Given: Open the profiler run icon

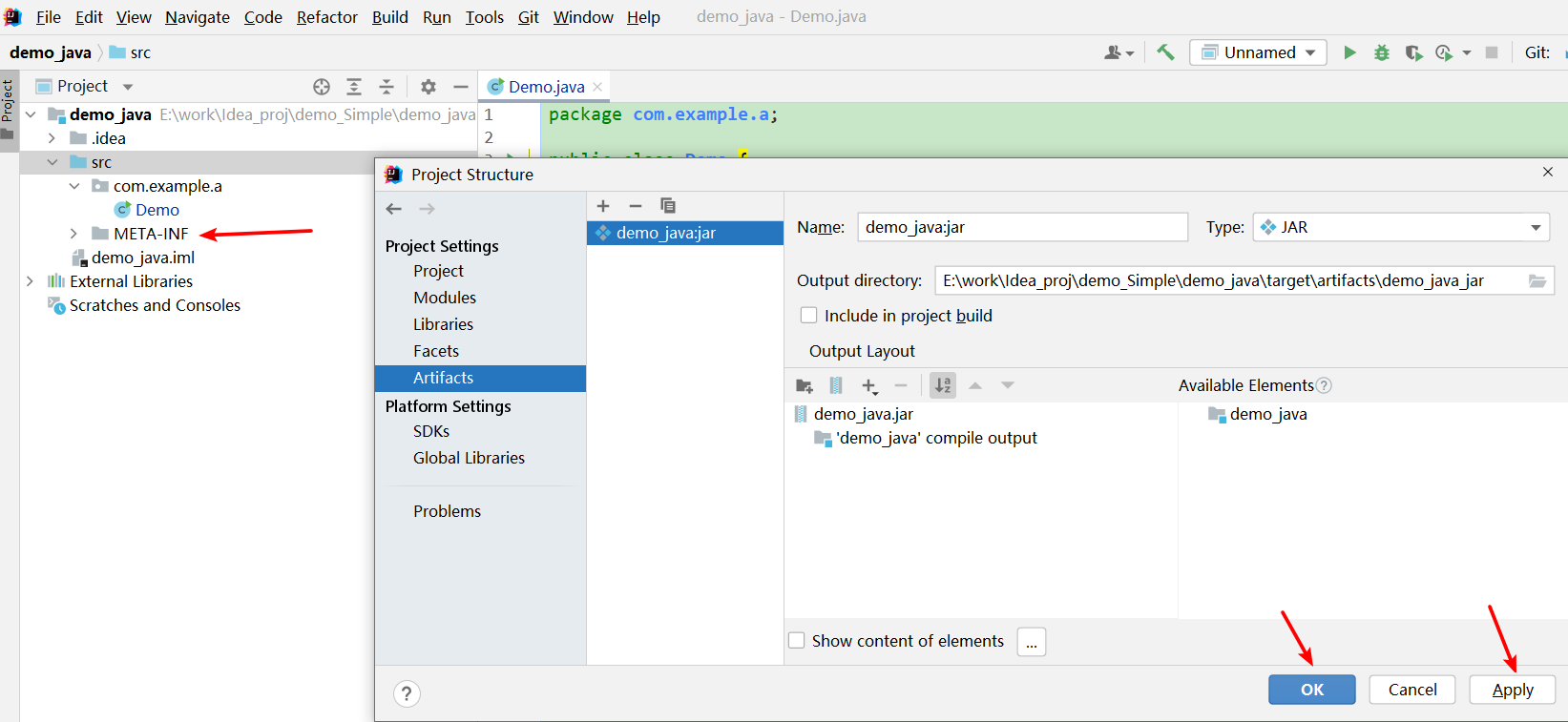Looking at the screenshot, I should (x=1444, y=52).
